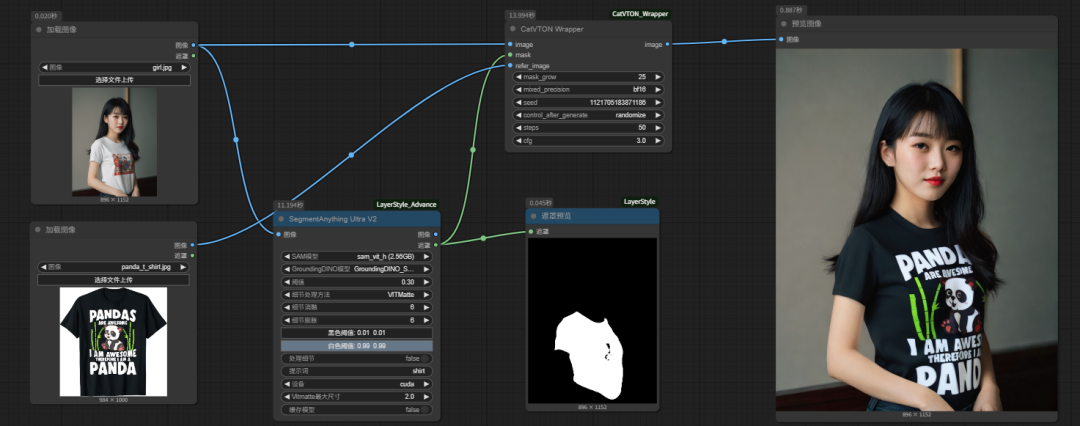This screenshot has height=426, width=1080.
Task: Increase mask_grow with its right arrow
Action: point(658,77)
